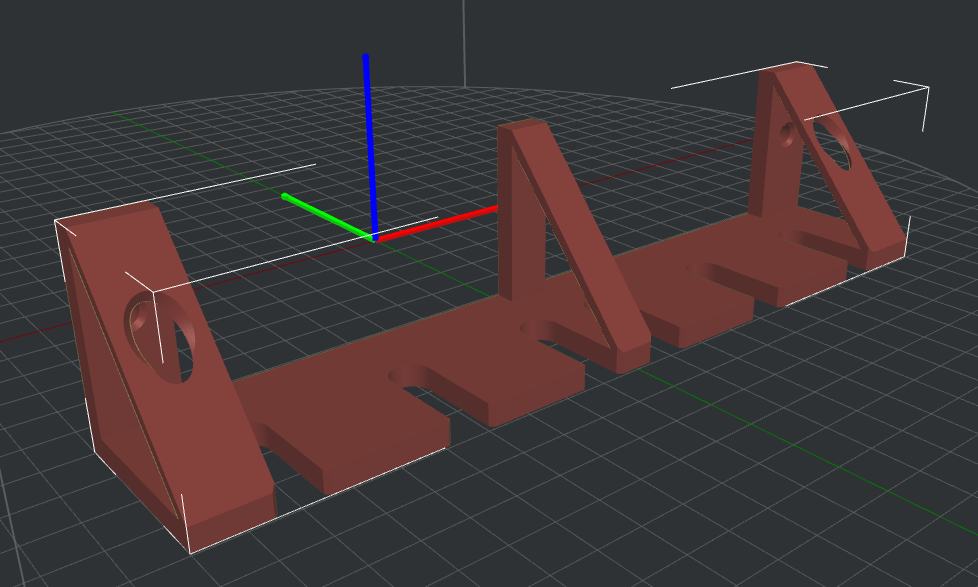Select the left triangular bracket face
This screenshot has height=587, width=978.
pyautogui.click(x=168, y=368)
